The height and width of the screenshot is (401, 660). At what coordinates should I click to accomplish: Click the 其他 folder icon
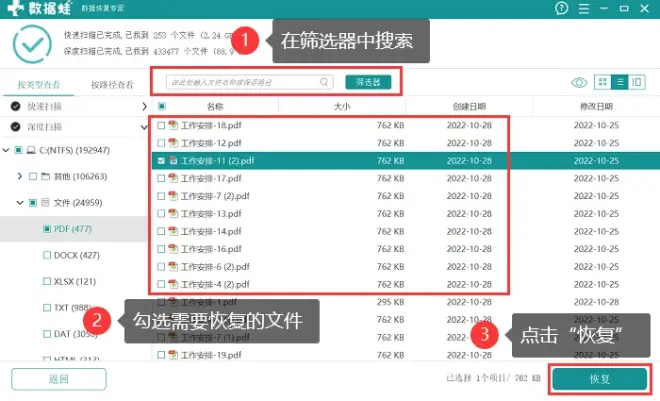pos(45,176)
